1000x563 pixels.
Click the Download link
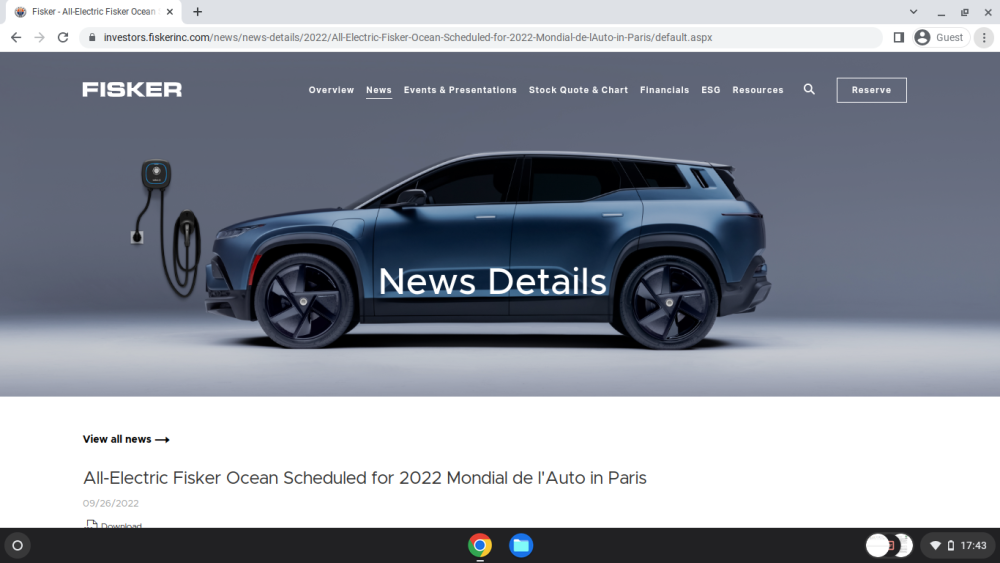(x=114, y=524)
